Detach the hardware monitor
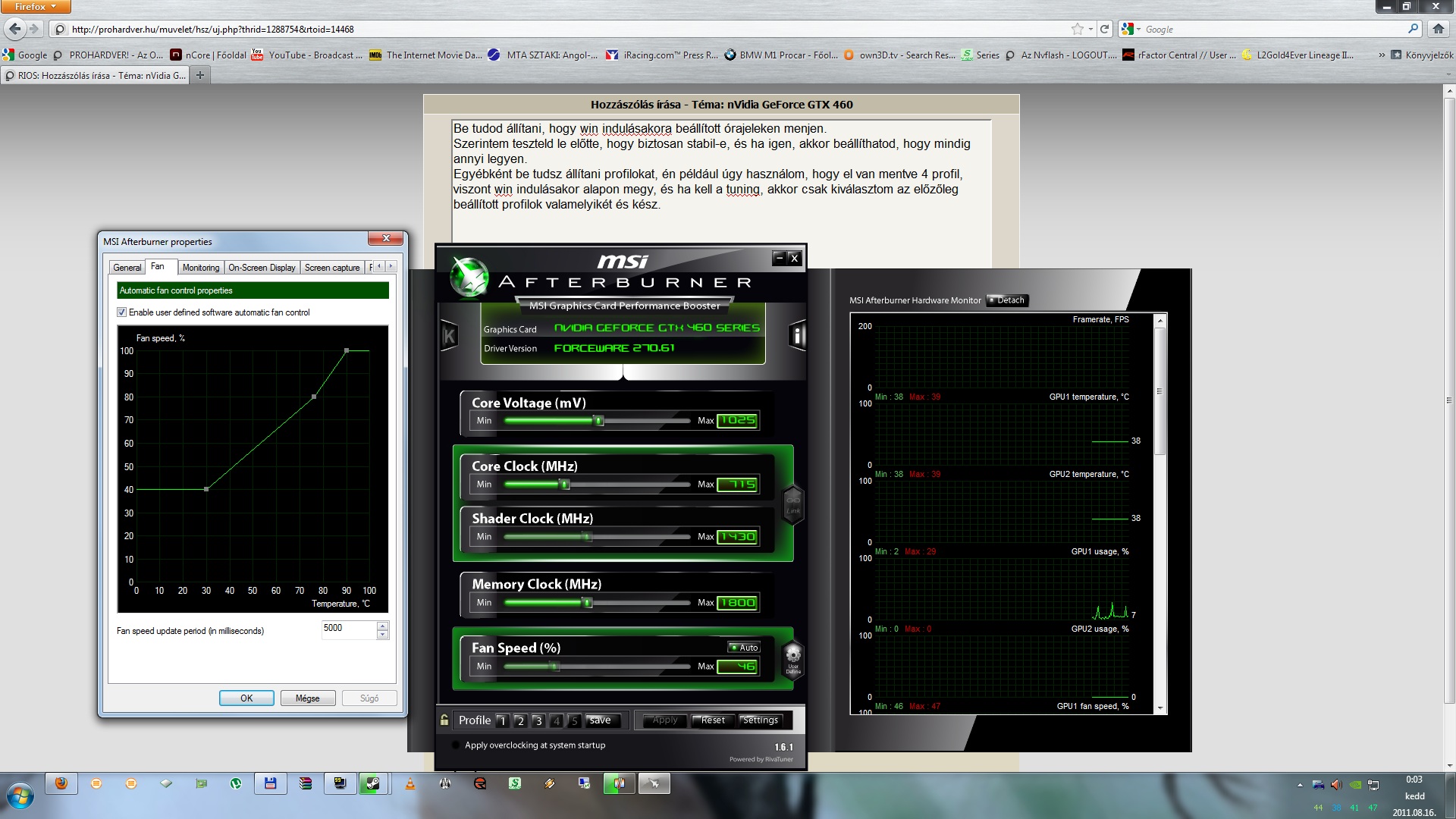The image size is (1456, 819). 1006,300
